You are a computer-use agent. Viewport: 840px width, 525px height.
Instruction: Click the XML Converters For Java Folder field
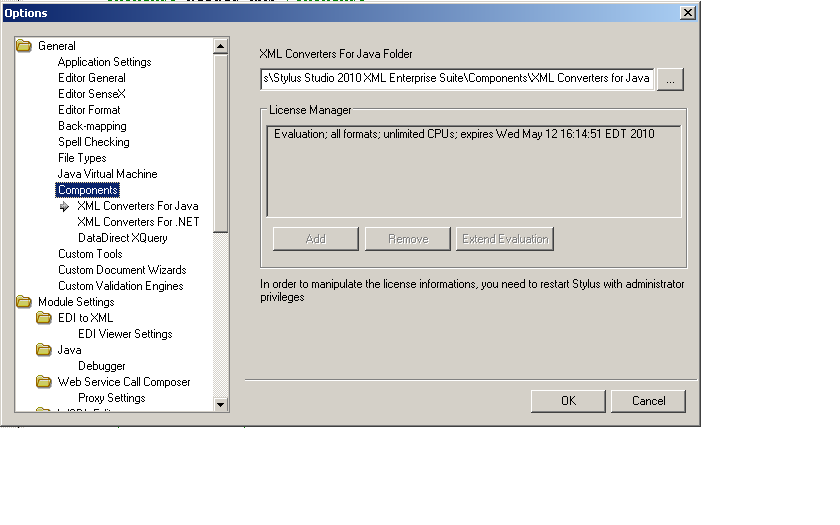457,79
